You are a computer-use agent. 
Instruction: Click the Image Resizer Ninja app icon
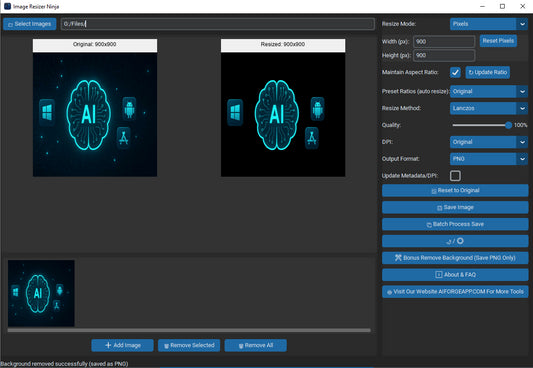7,6
